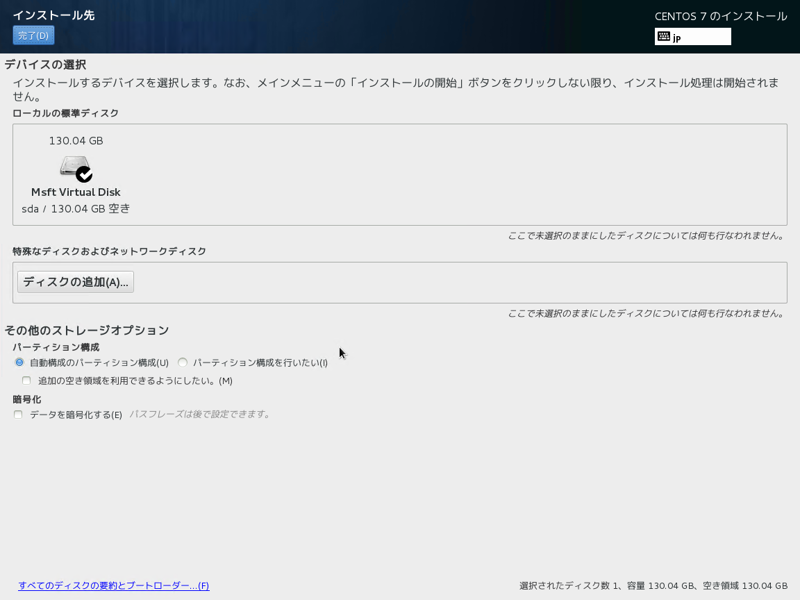Click the keyboard layout icon beside jp
The height and width of the screenshot is (600, 800).
[x=664, y=36]
